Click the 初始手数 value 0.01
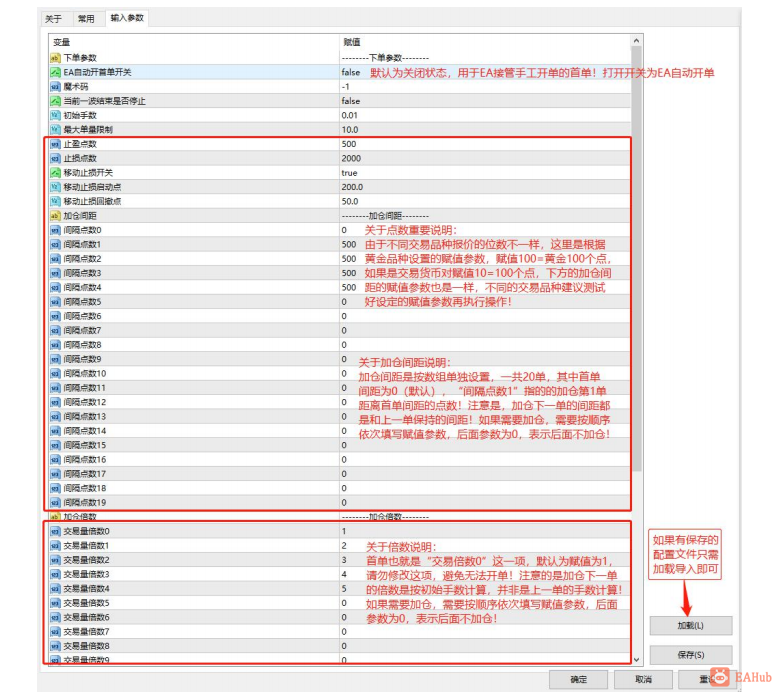Viewport: 781px width, 692px height. (349, 115)
